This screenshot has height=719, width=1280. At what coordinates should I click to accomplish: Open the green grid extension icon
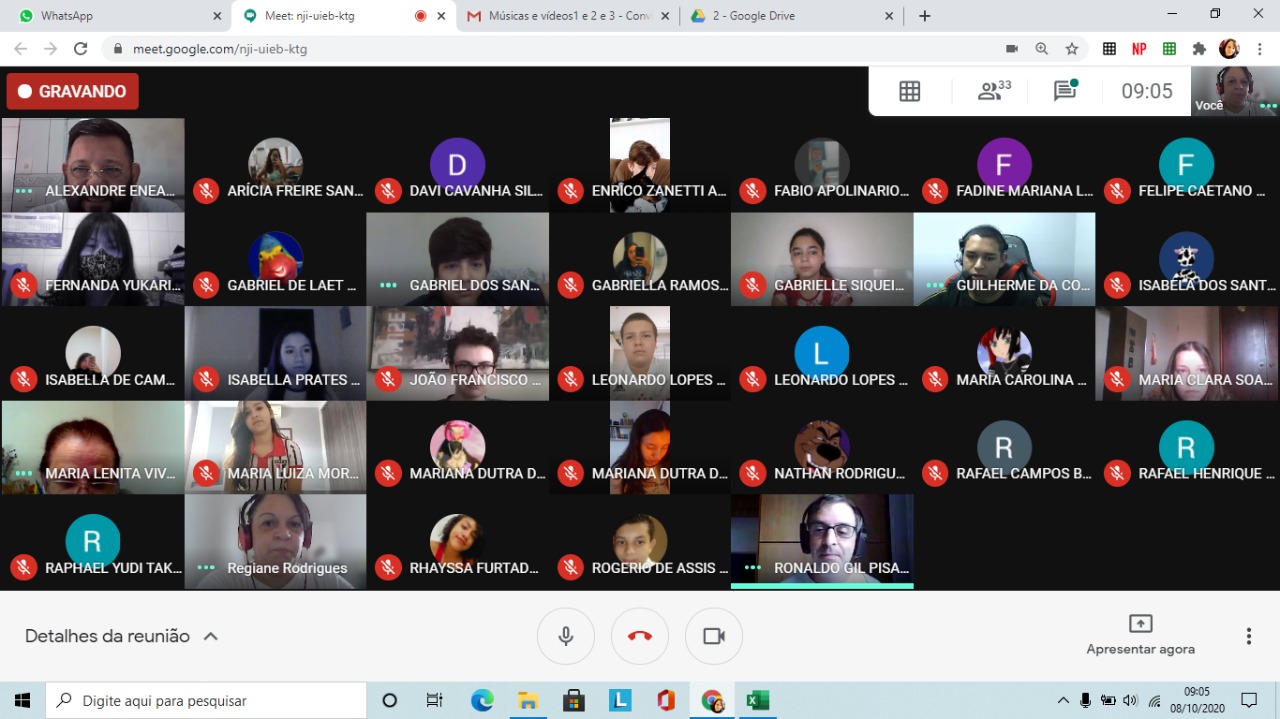click(1169, 49)
